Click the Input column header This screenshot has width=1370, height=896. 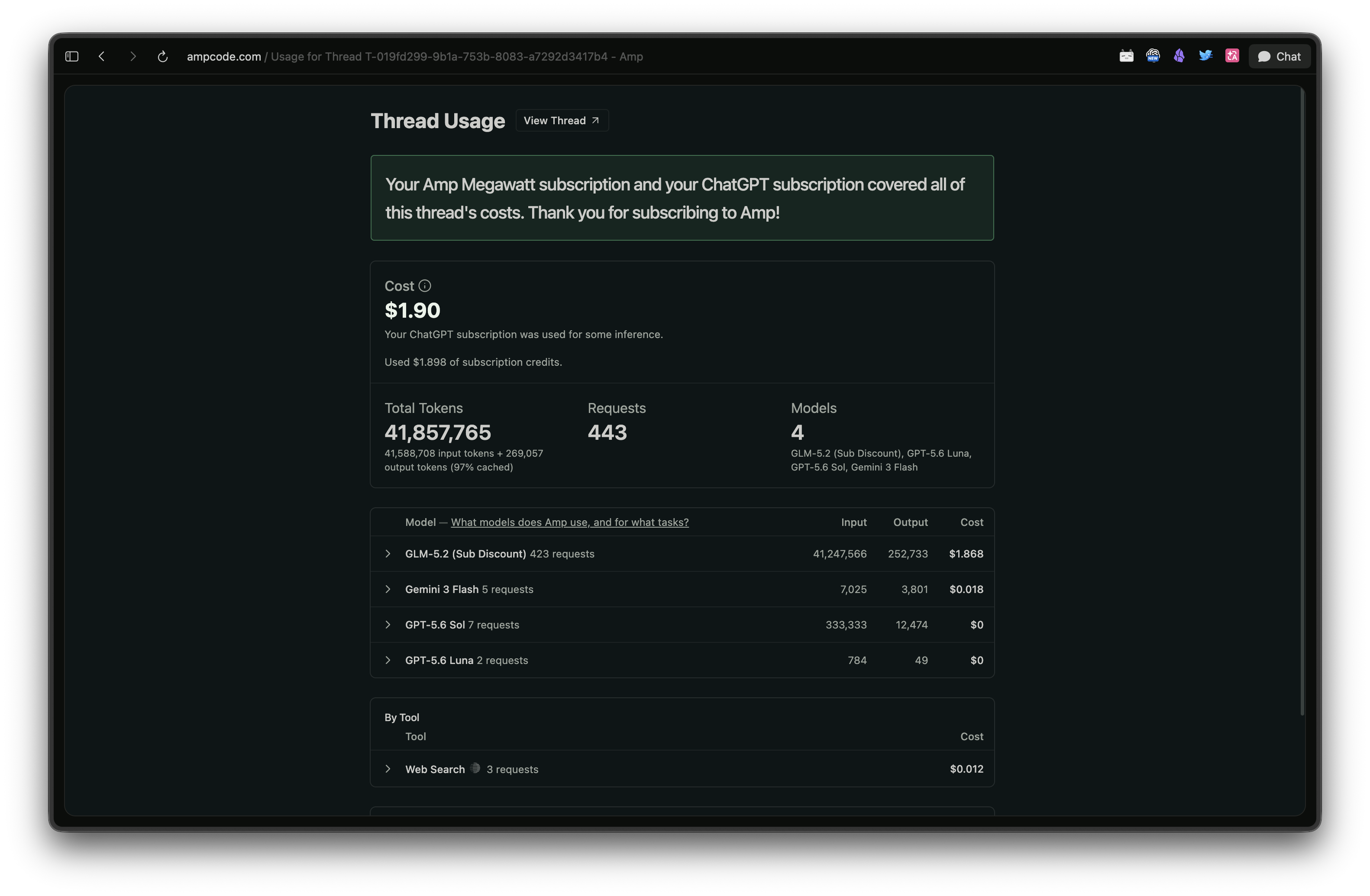854,522
